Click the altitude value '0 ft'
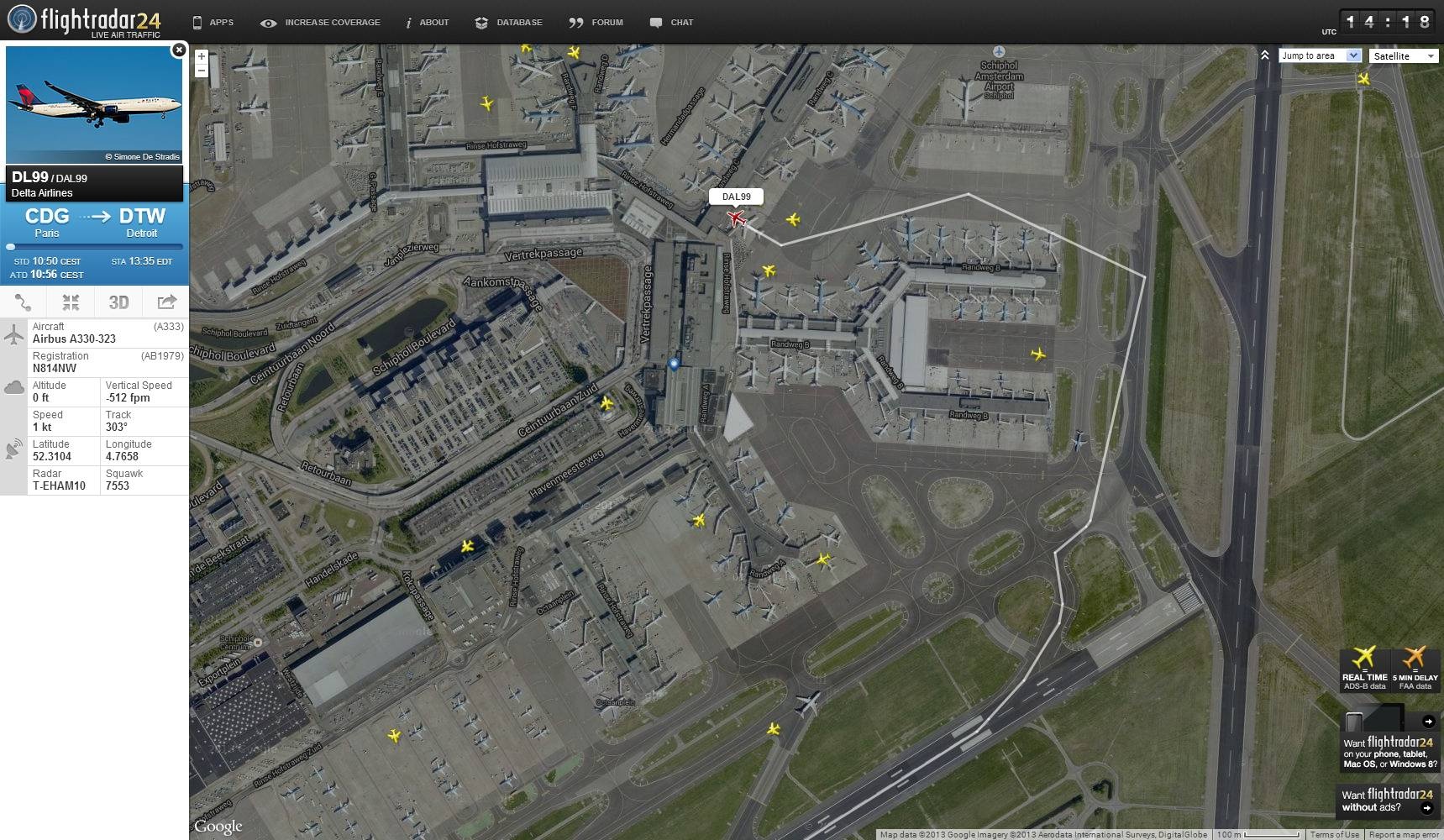Screen dimensions: 1444x840 click(41, 397)
